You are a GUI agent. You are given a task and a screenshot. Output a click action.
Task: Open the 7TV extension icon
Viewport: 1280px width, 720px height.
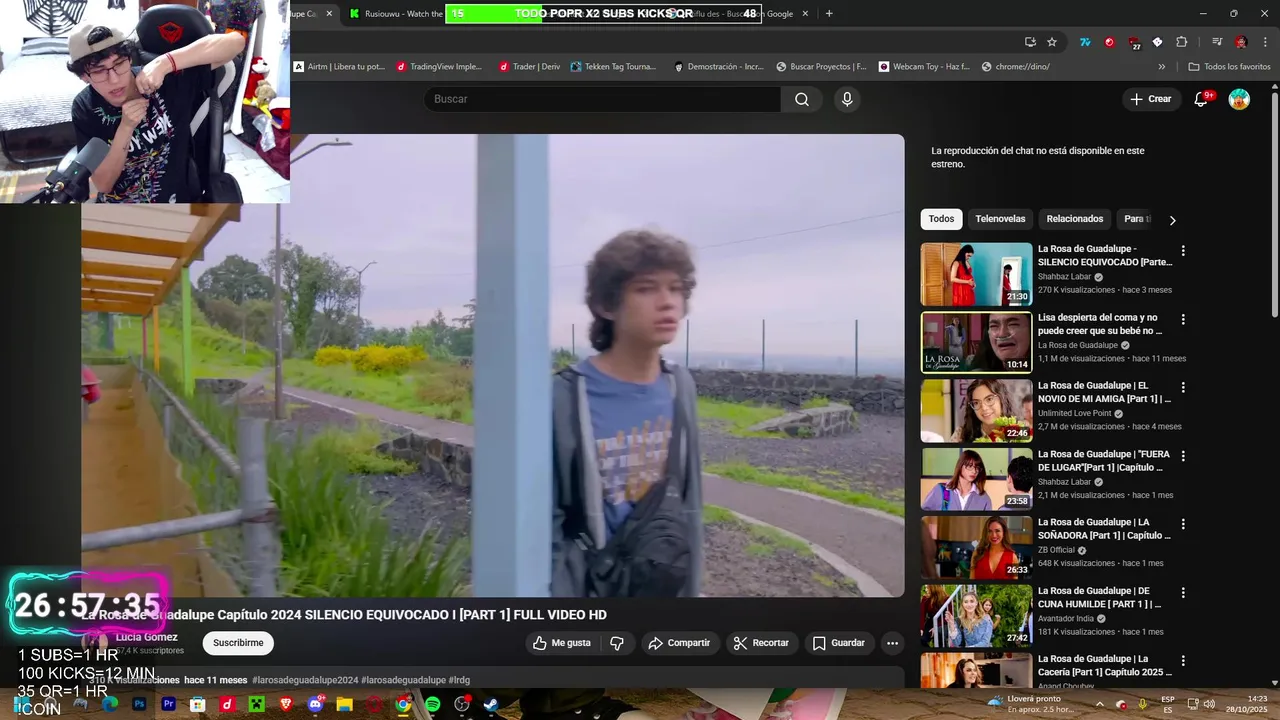1085,42
